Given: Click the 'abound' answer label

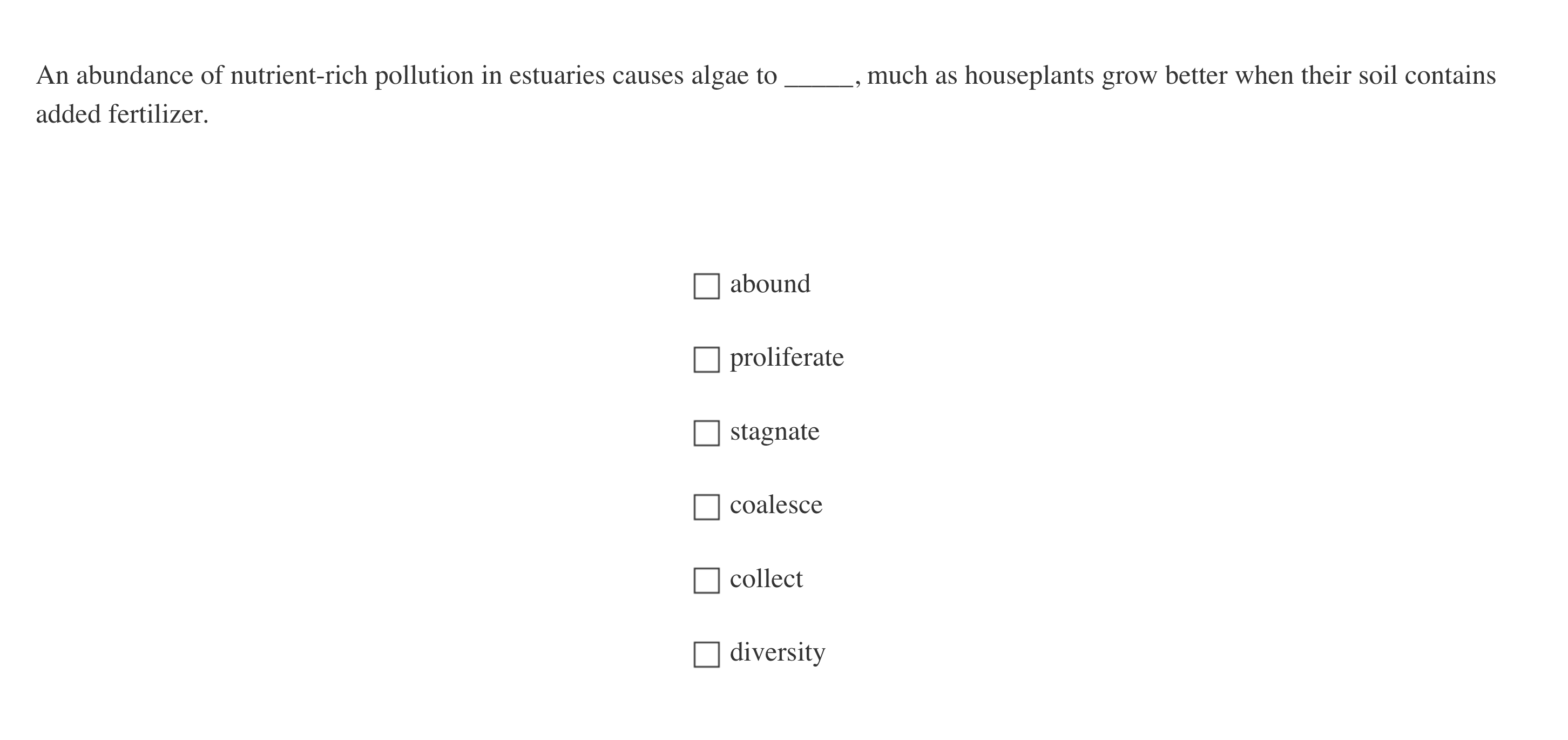Looking at the screenshot, I should [770, 284].
